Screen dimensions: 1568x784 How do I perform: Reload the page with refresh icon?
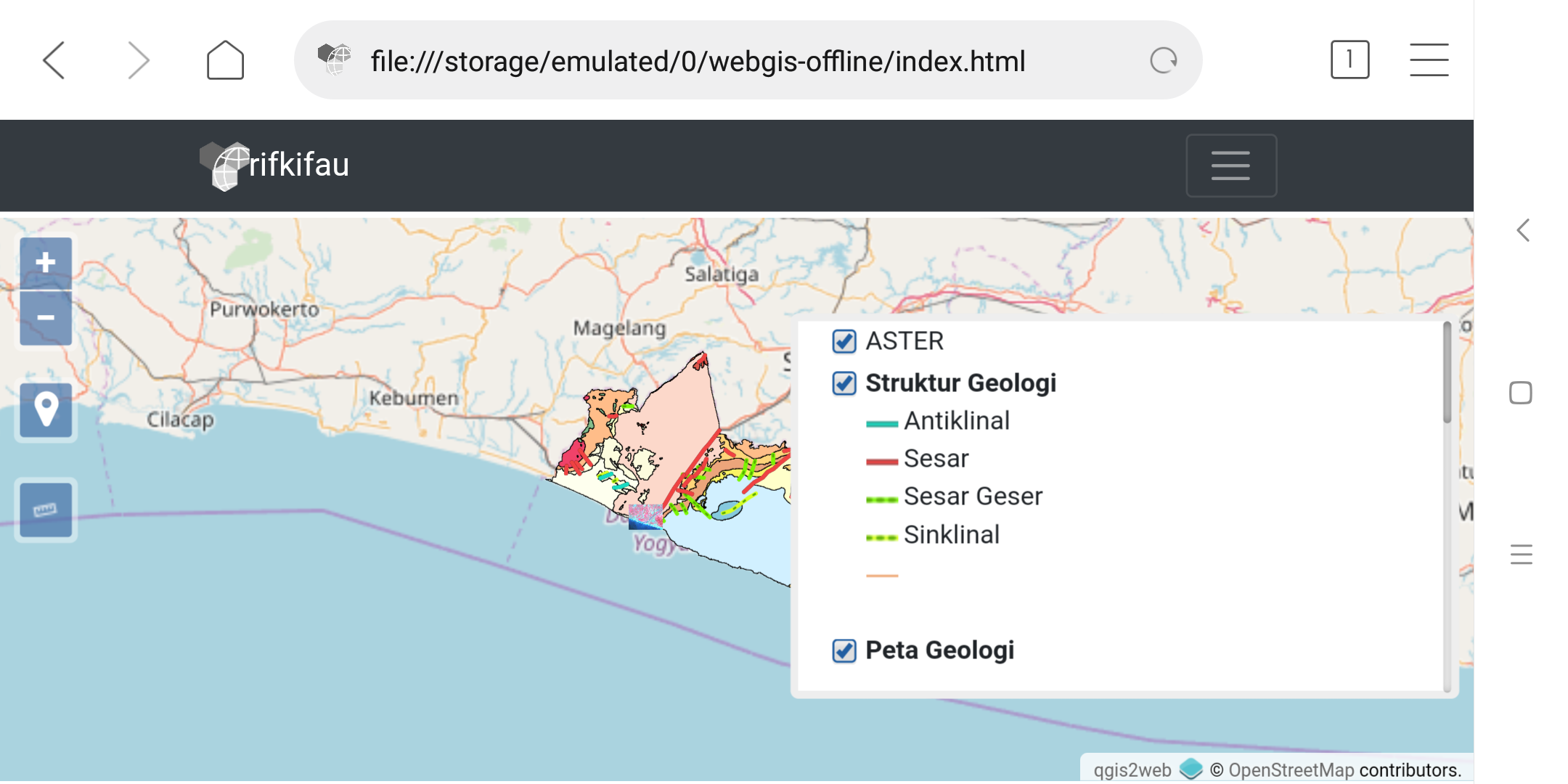pyautogui.click(x=1163, y=60)
